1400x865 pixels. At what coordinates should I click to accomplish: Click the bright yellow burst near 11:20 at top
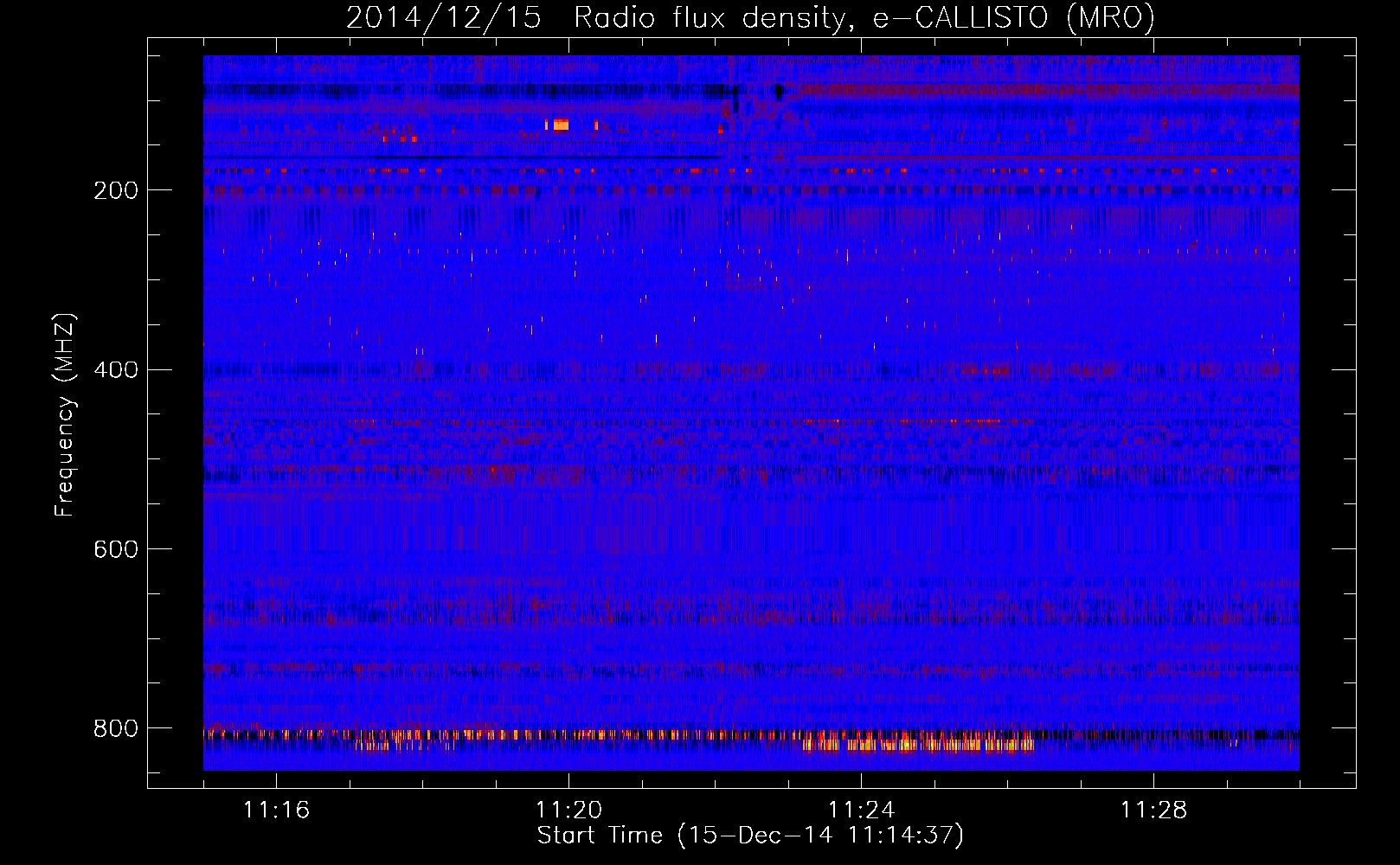[560, 125]
